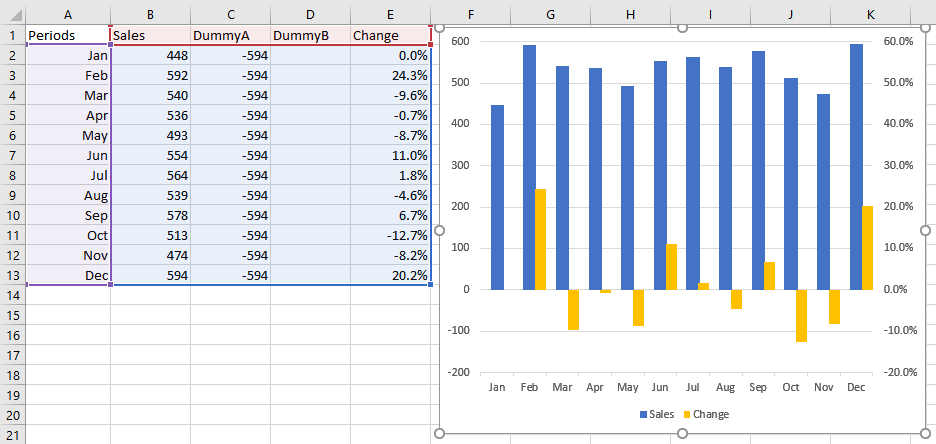Click the blue range fill handle at E13

click(431, 285)
